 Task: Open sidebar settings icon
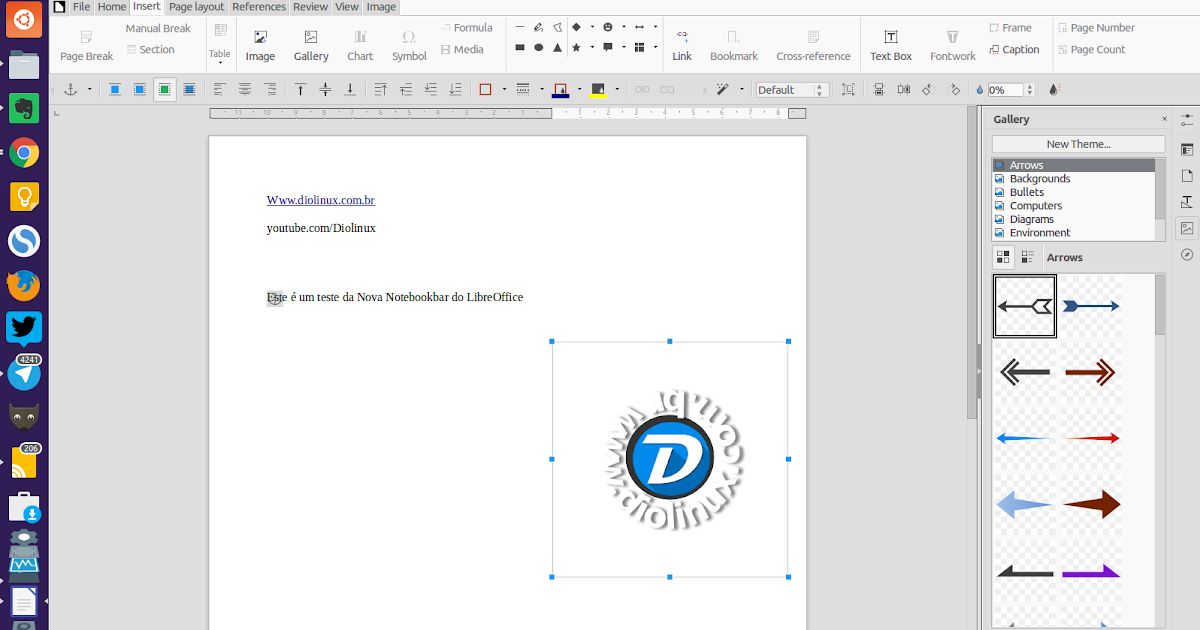[x=1187, y=119]
